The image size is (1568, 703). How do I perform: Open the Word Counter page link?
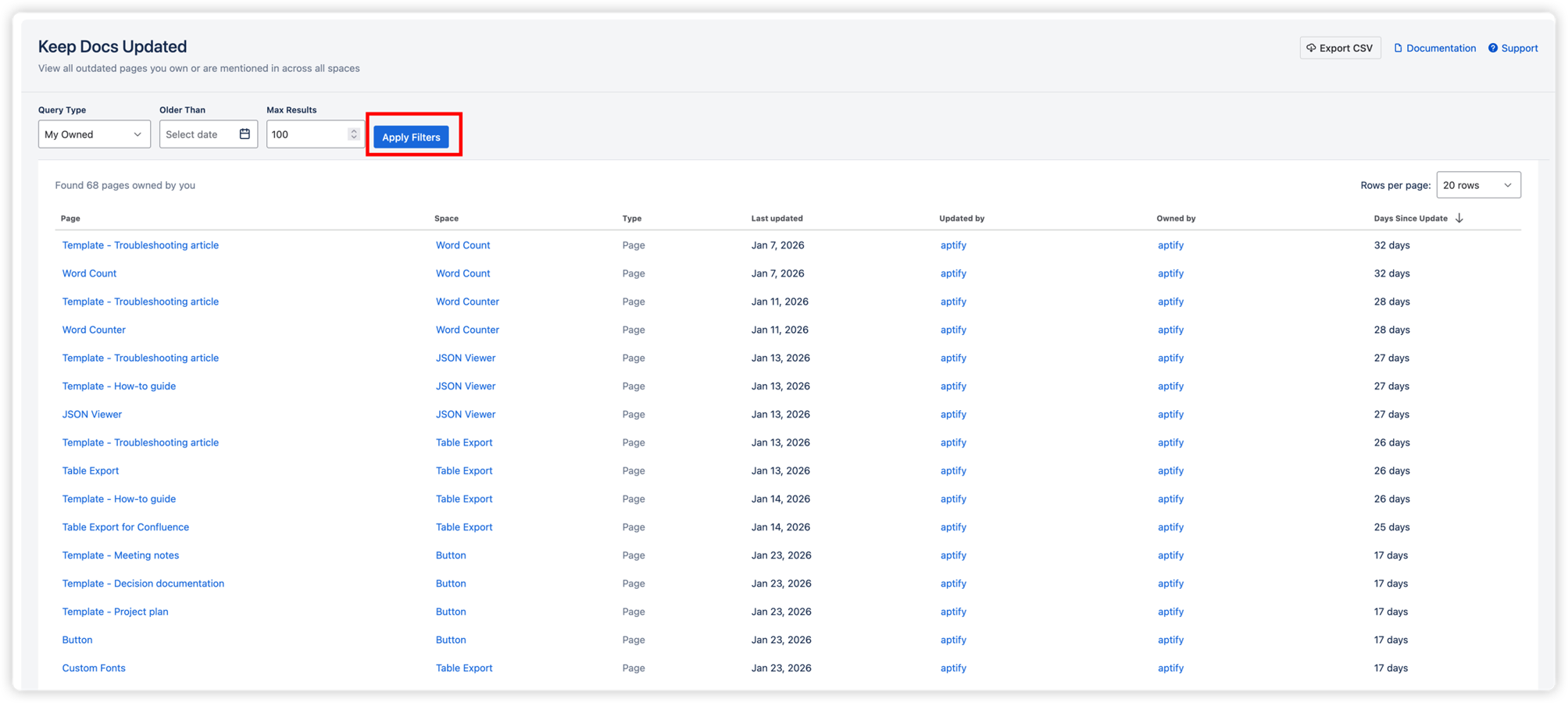[93, 329]
